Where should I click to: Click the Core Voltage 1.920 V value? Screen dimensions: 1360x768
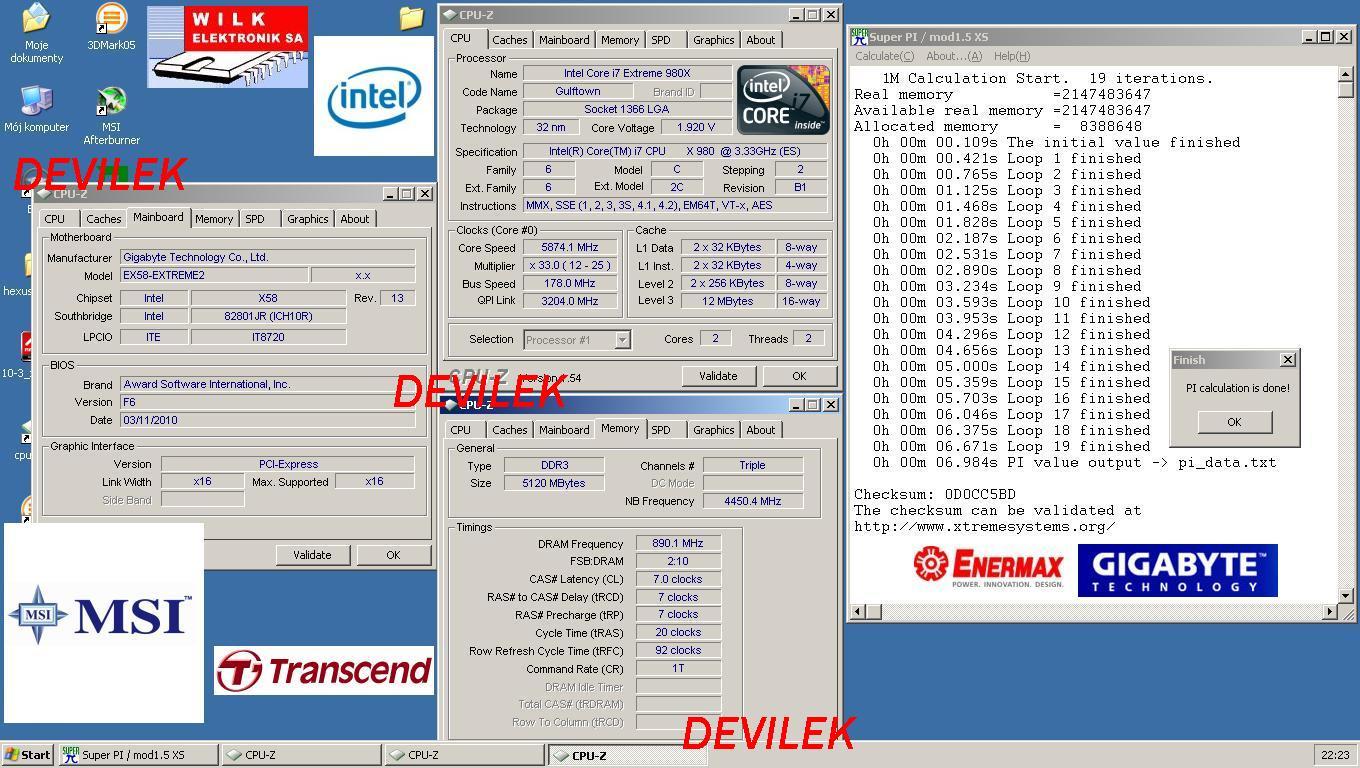tap(695, 127)
